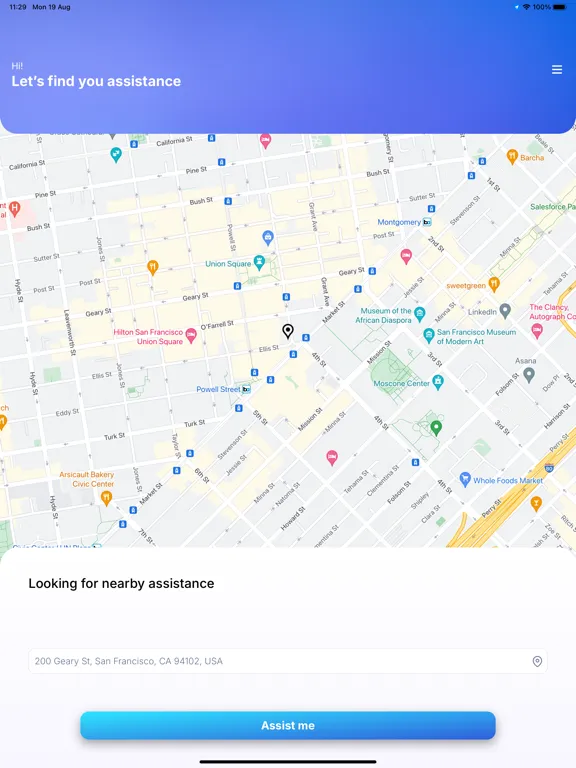This screenshot has height=768, width=576.
Task: Tap the blue shopping bag pin above Union Square
Action: click(267, 238)
